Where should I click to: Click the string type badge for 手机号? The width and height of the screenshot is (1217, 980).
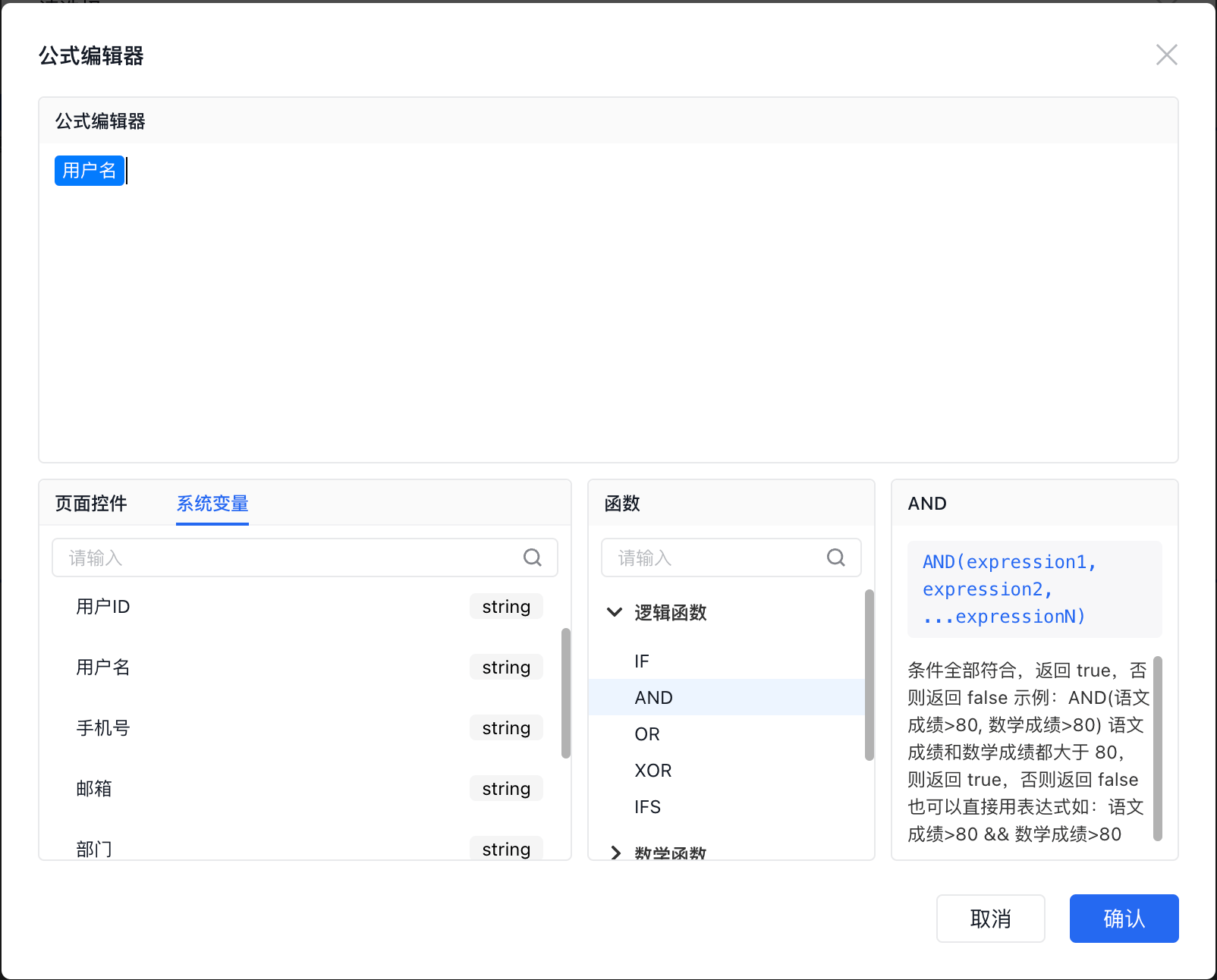point(506,727)
